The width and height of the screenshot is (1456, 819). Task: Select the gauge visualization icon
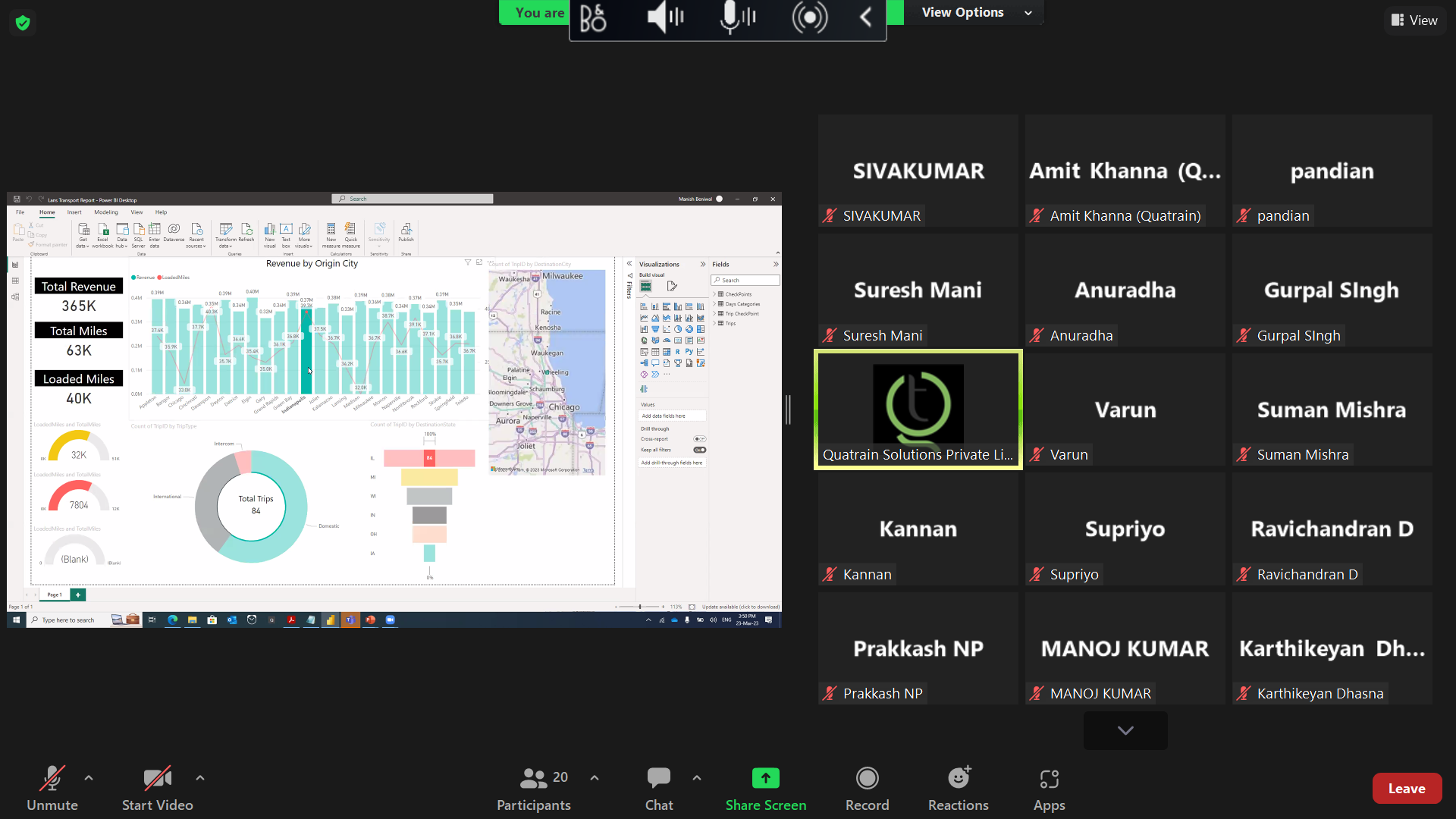pyautogui.click(x=667, y=340)
